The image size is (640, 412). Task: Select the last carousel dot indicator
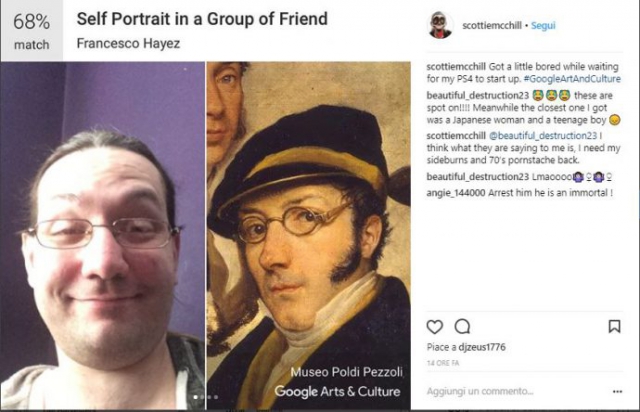(216, 397)
